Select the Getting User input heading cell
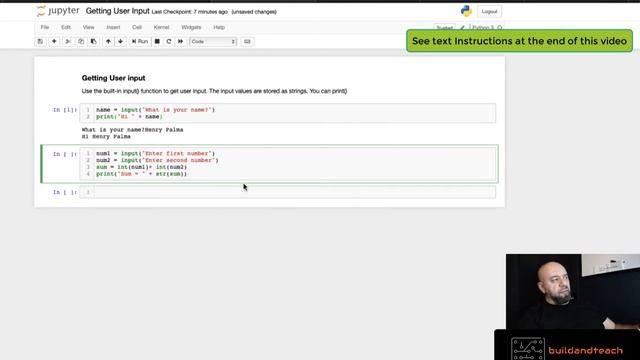Image resolution: width=640 pixels, height=360 pixels. click(x=113, y=78)
